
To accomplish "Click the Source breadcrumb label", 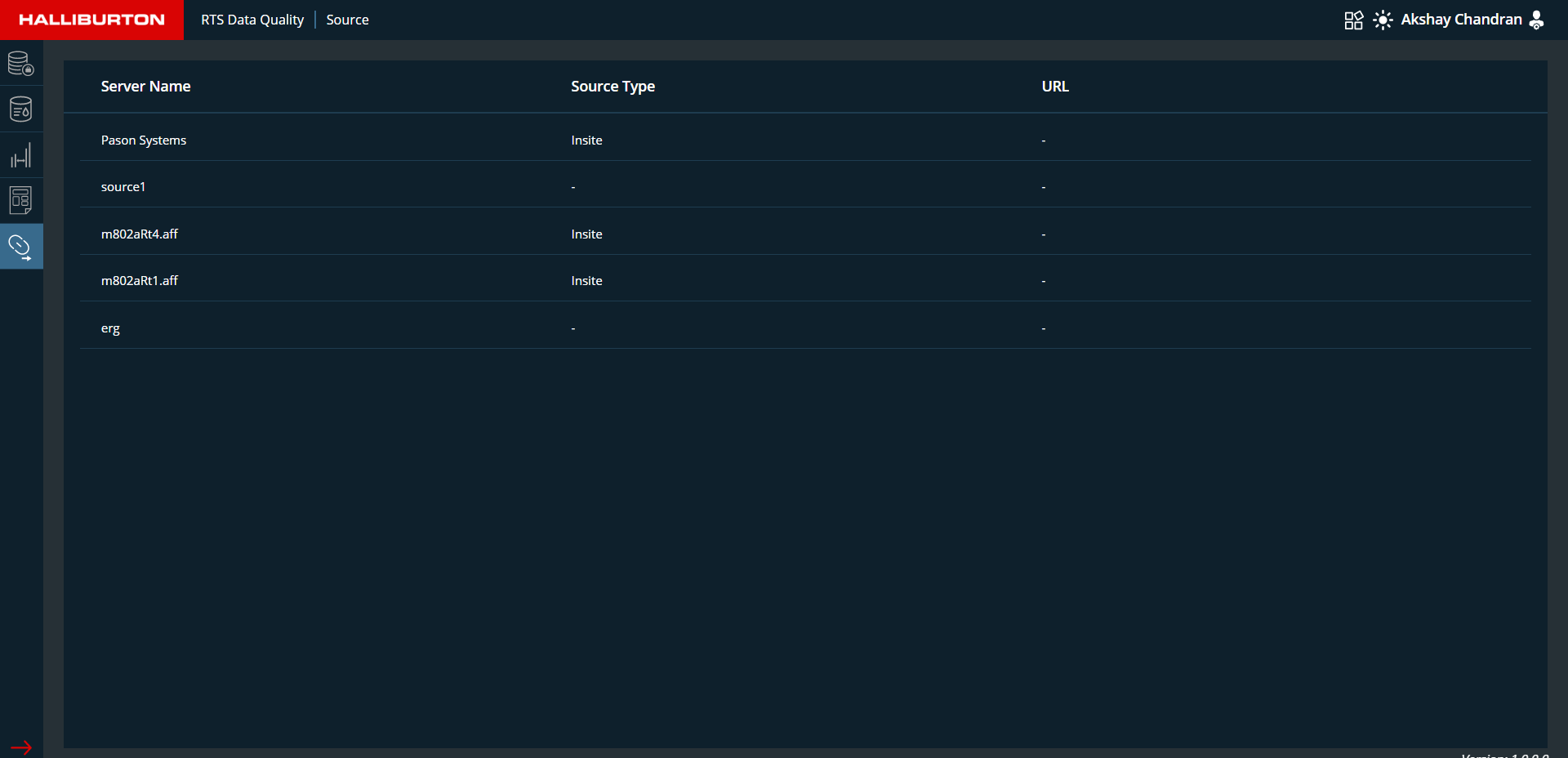I will click(x=347, y=20).
